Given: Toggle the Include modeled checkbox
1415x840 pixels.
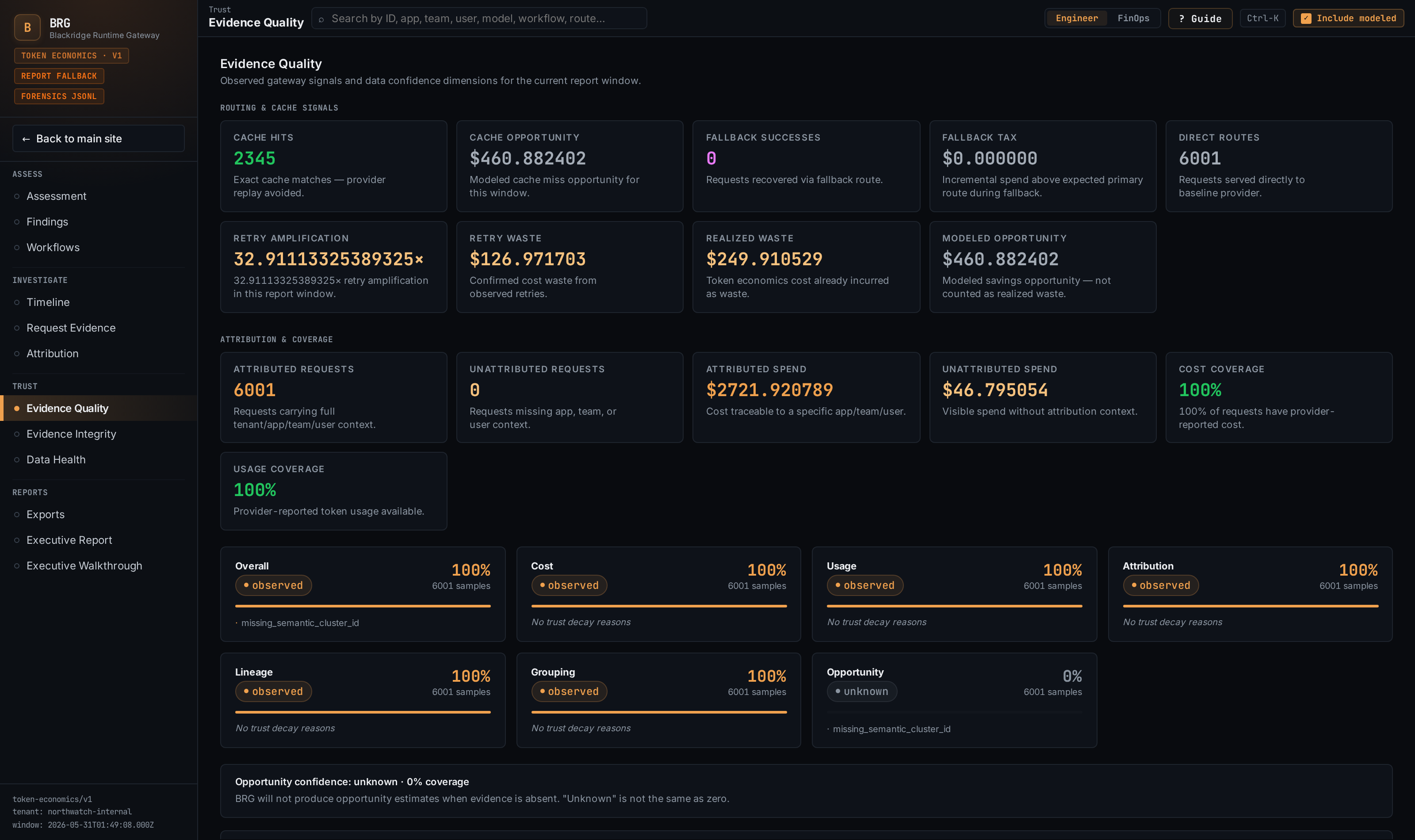Looking at the screenshot, I should pos(1306,19).
